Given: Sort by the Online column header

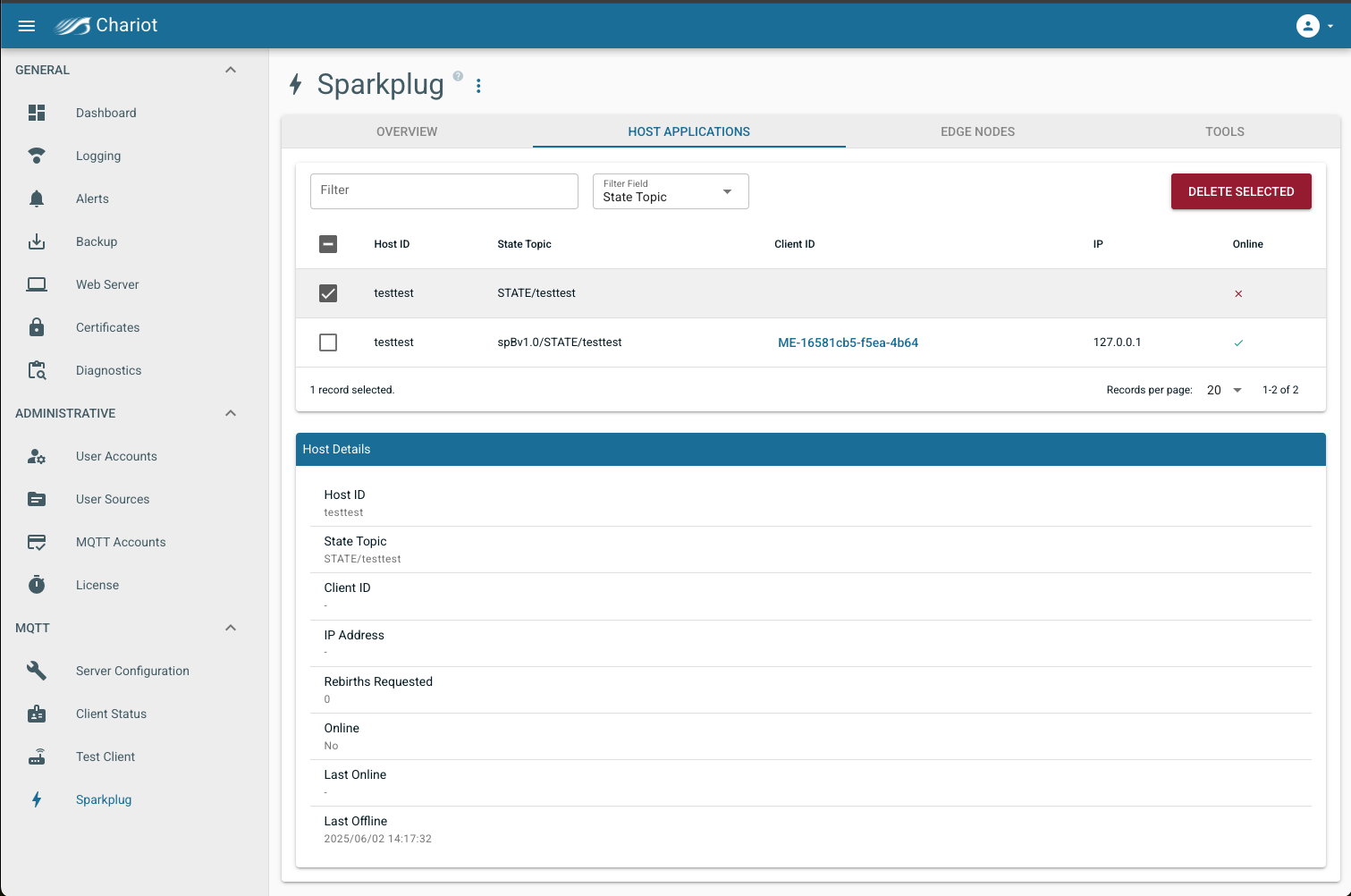Looking at the screenshot, I should click(x=1247, y=244).
